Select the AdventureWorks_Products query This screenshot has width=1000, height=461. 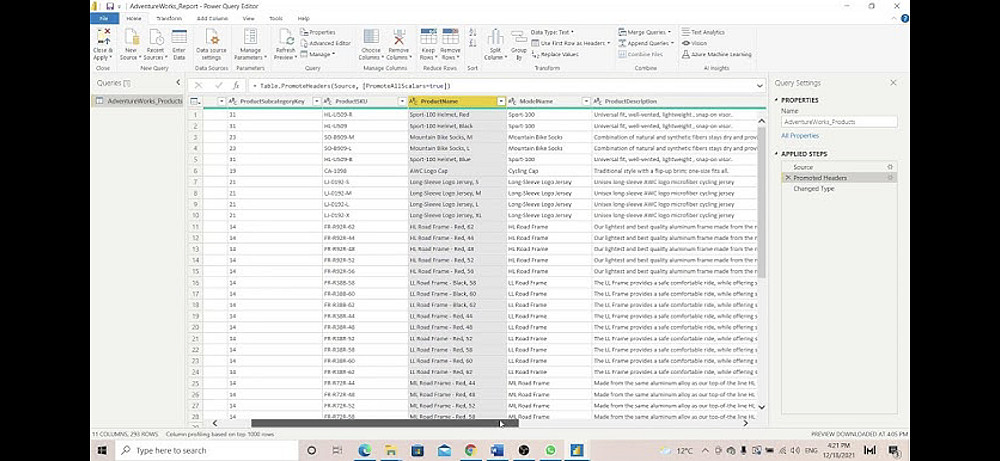click(138, 101)
